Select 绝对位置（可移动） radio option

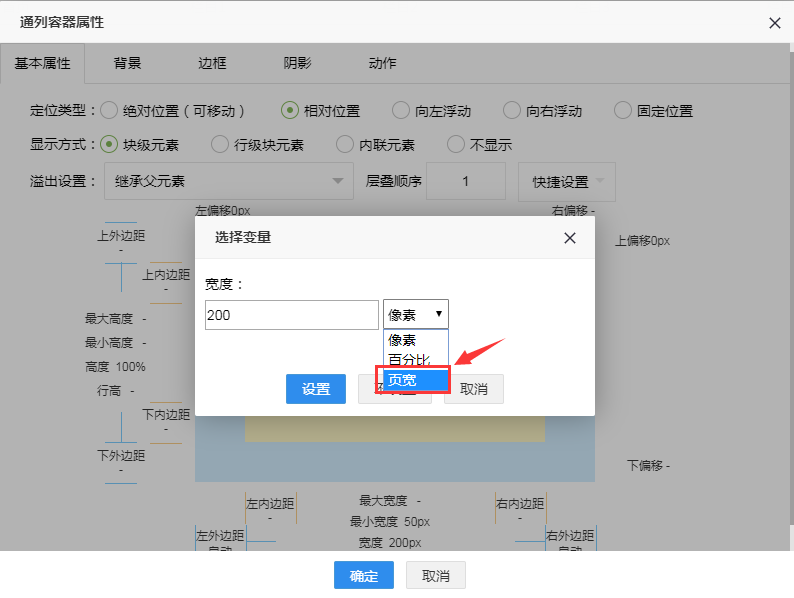click(x=109, y=111)
